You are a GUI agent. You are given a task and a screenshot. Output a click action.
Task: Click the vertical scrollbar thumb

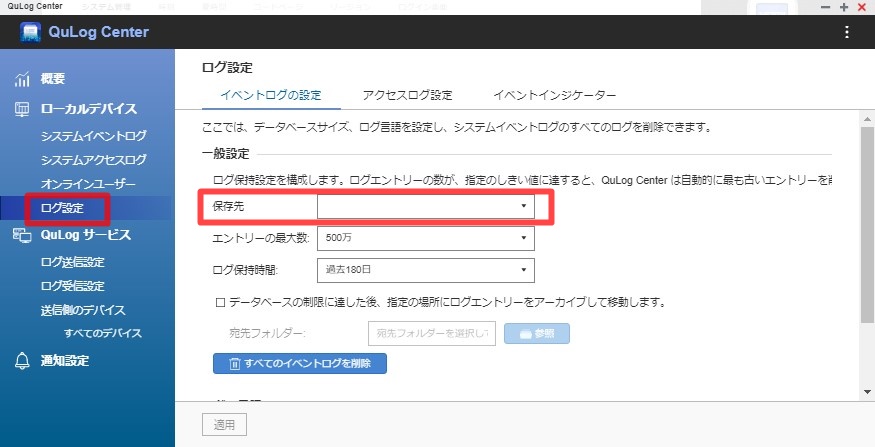click(x=868, y=225)
